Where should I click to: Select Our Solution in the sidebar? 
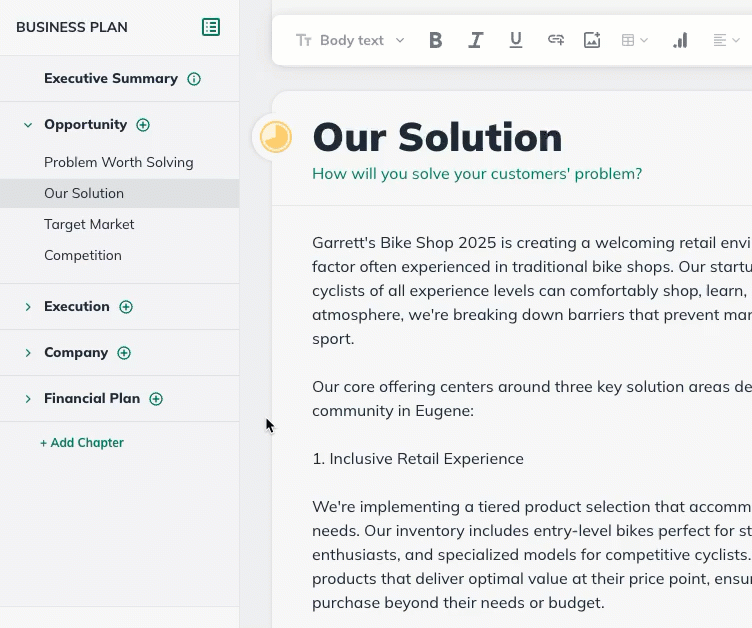coord(119,193)
